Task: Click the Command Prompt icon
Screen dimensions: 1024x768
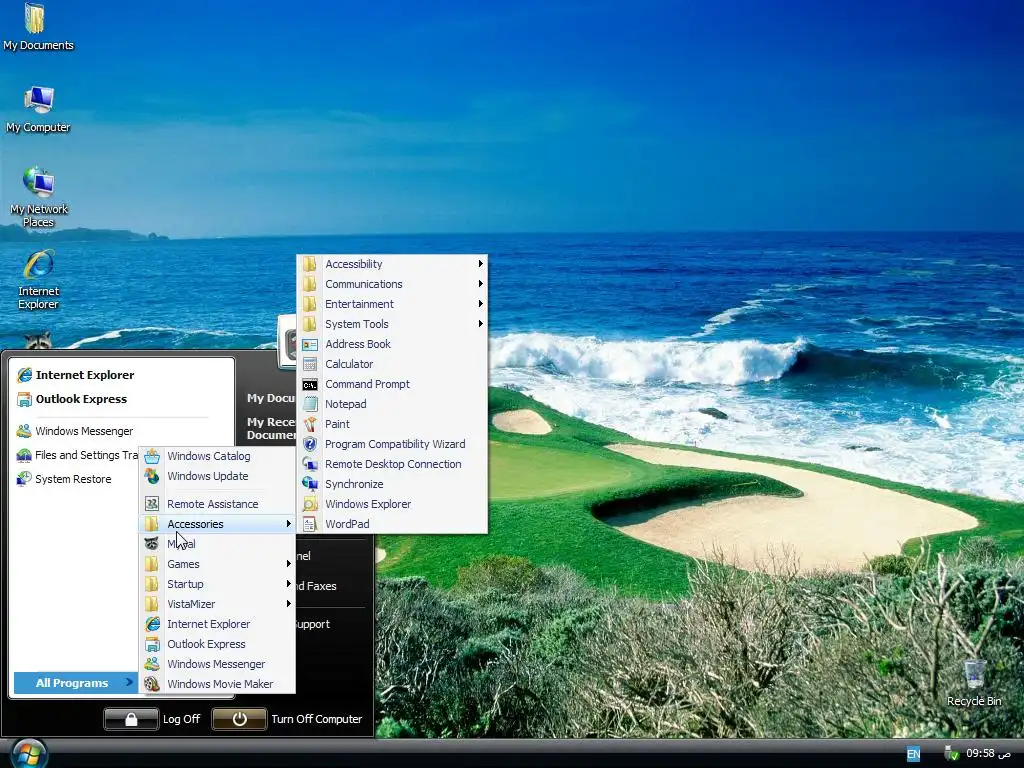Action: [310, 384]
